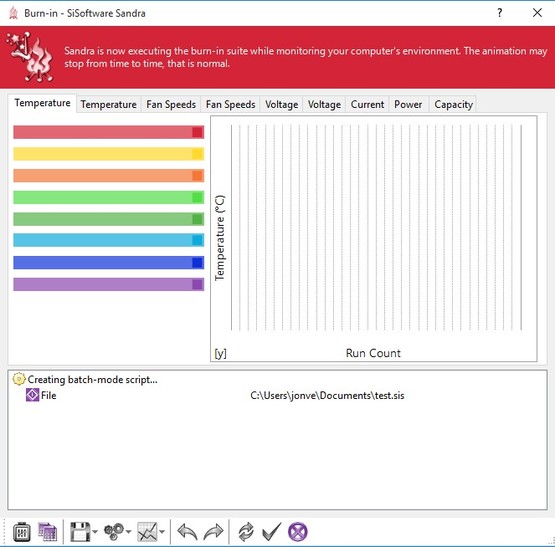The height and width of the screenshot is (547, 555).
Task: Open the first Voltage tab
Action: 281,104
